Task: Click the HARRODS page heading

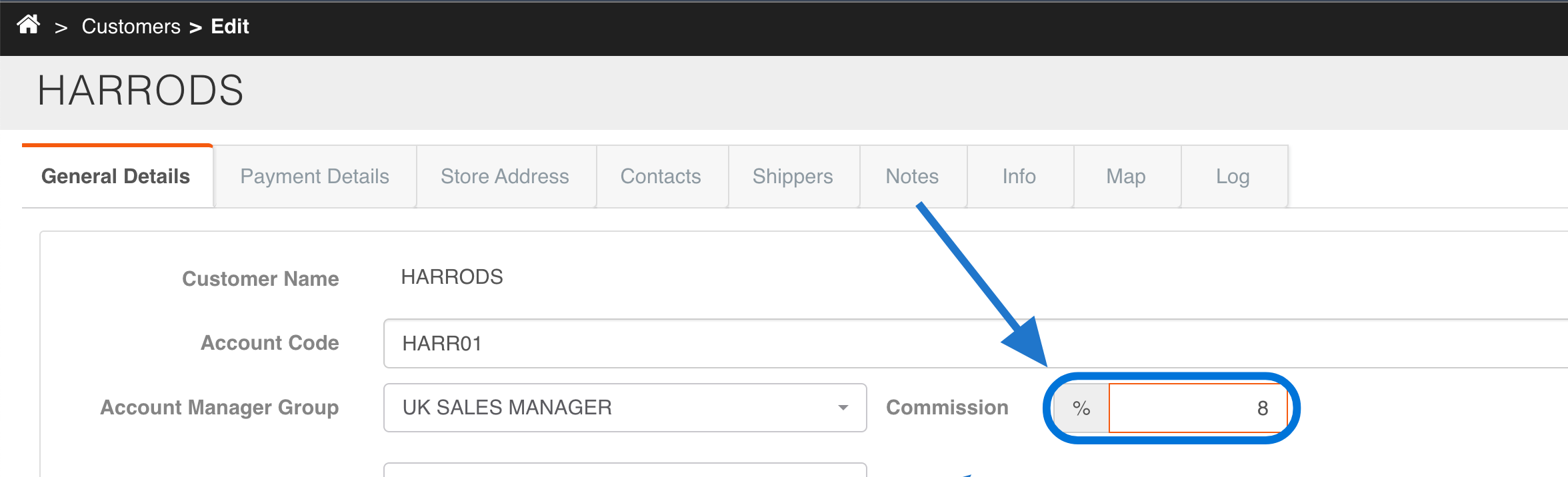Action: [141, 91]
